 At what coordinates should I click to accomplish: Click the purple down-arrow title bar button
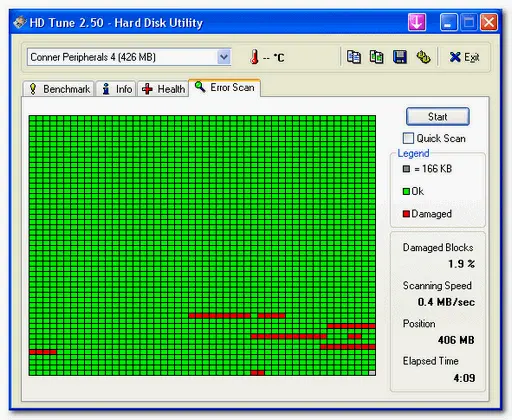coord(417,22)
